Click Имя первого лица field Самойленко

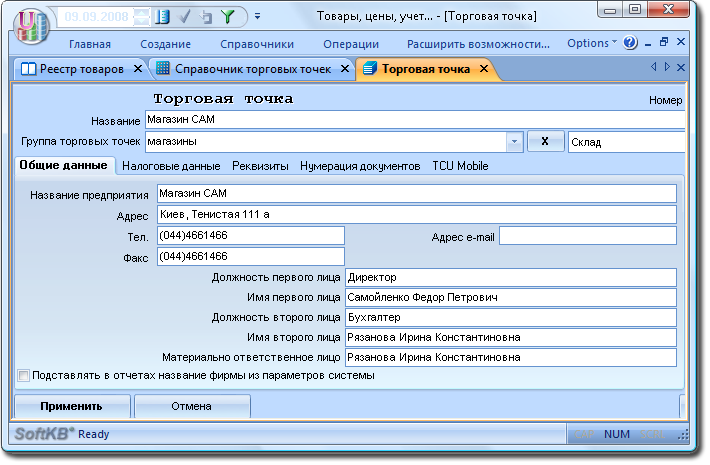(511, 297)
